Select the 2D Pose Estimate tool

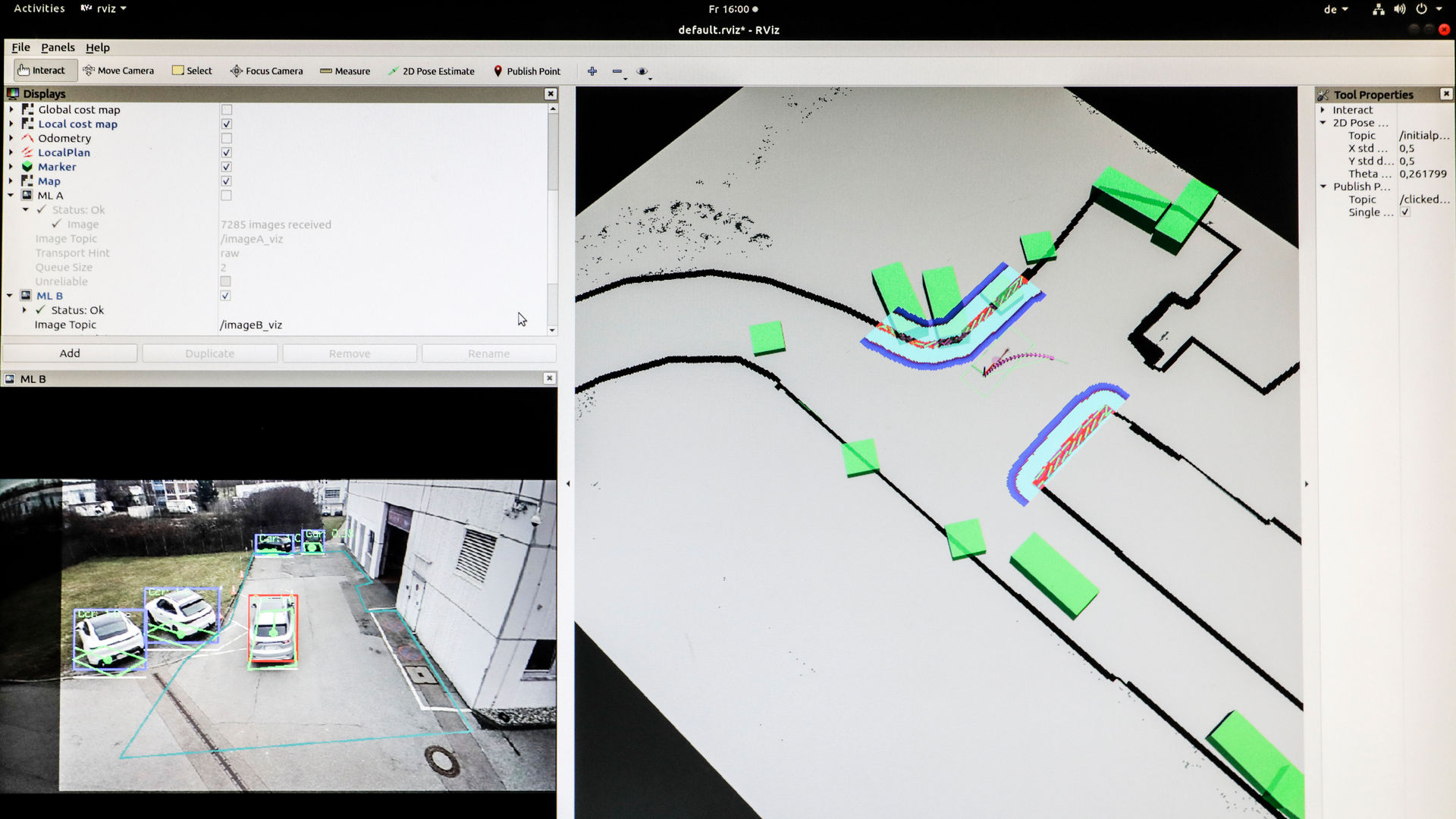pyautogui.click(x=431, y=70)
